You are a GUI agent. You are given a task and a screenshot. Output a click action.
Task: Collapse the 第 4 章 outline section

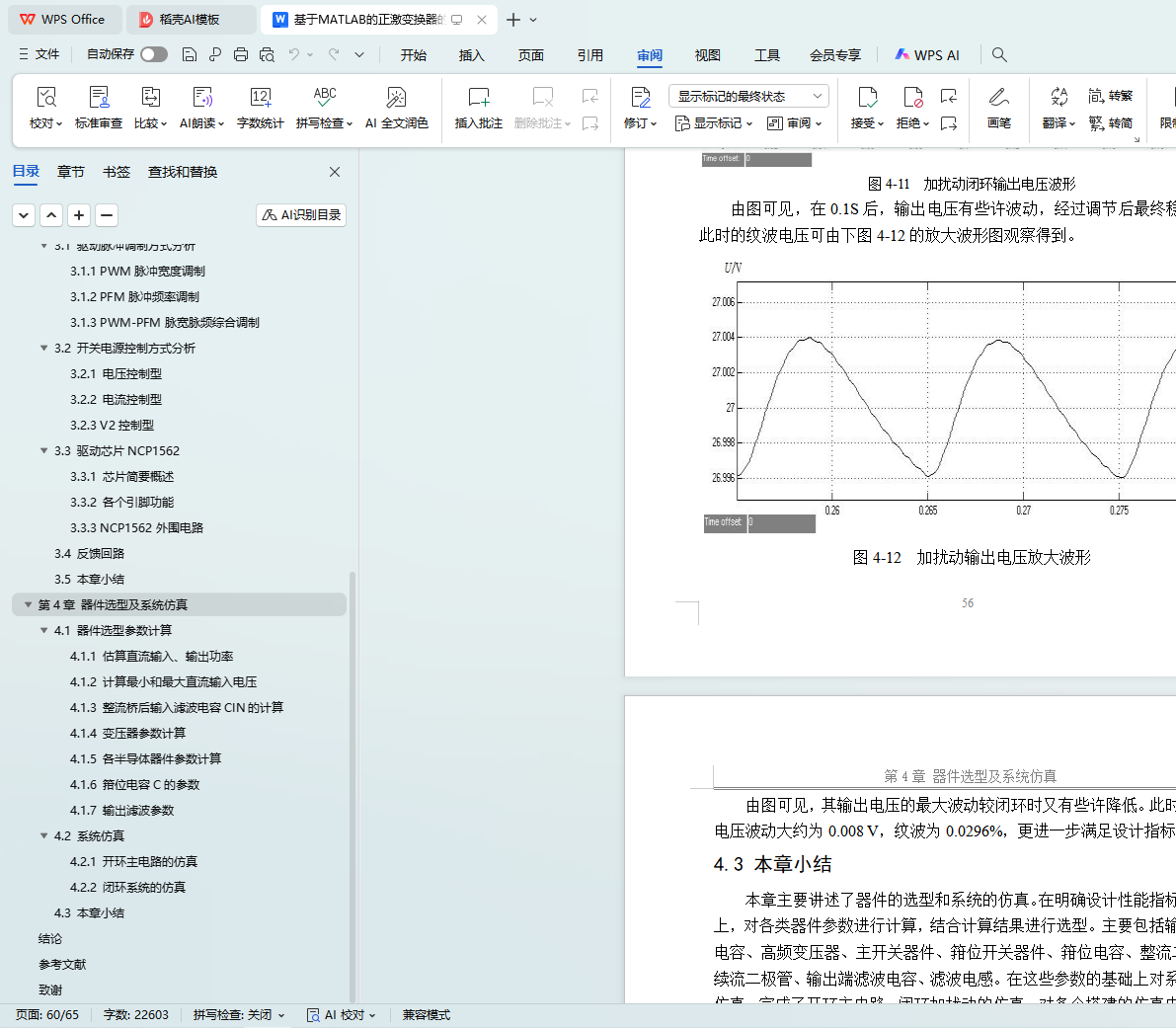(x=28, y=605)
